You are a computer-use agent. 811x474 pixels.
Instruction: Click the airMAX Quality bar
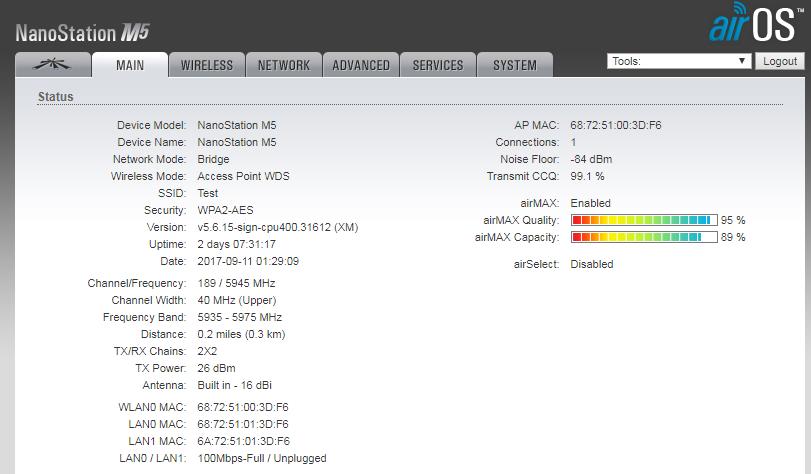[643, 220]
